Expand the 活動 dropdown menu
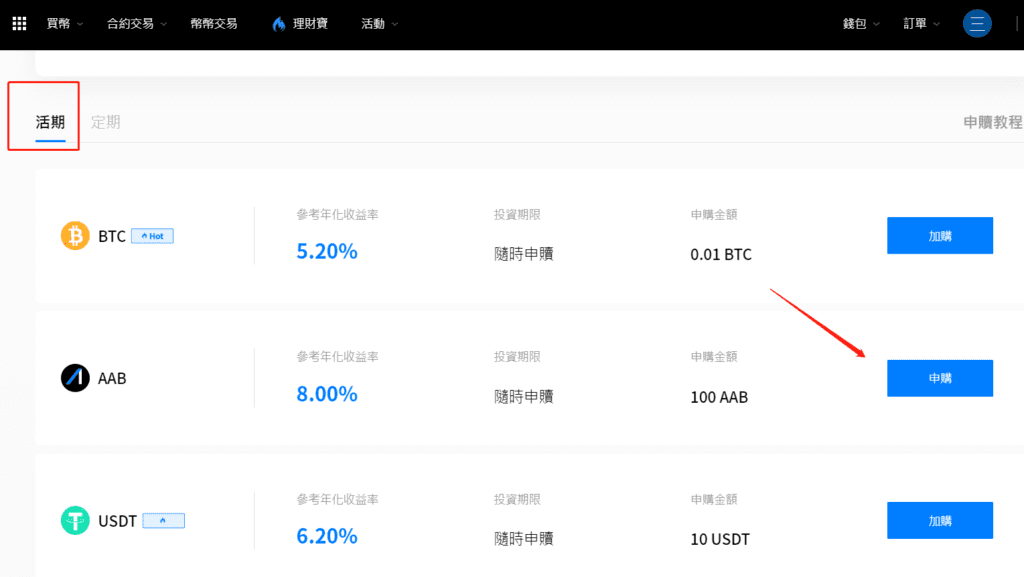Viewport: 1024px width, 577px height. point(379,23)
